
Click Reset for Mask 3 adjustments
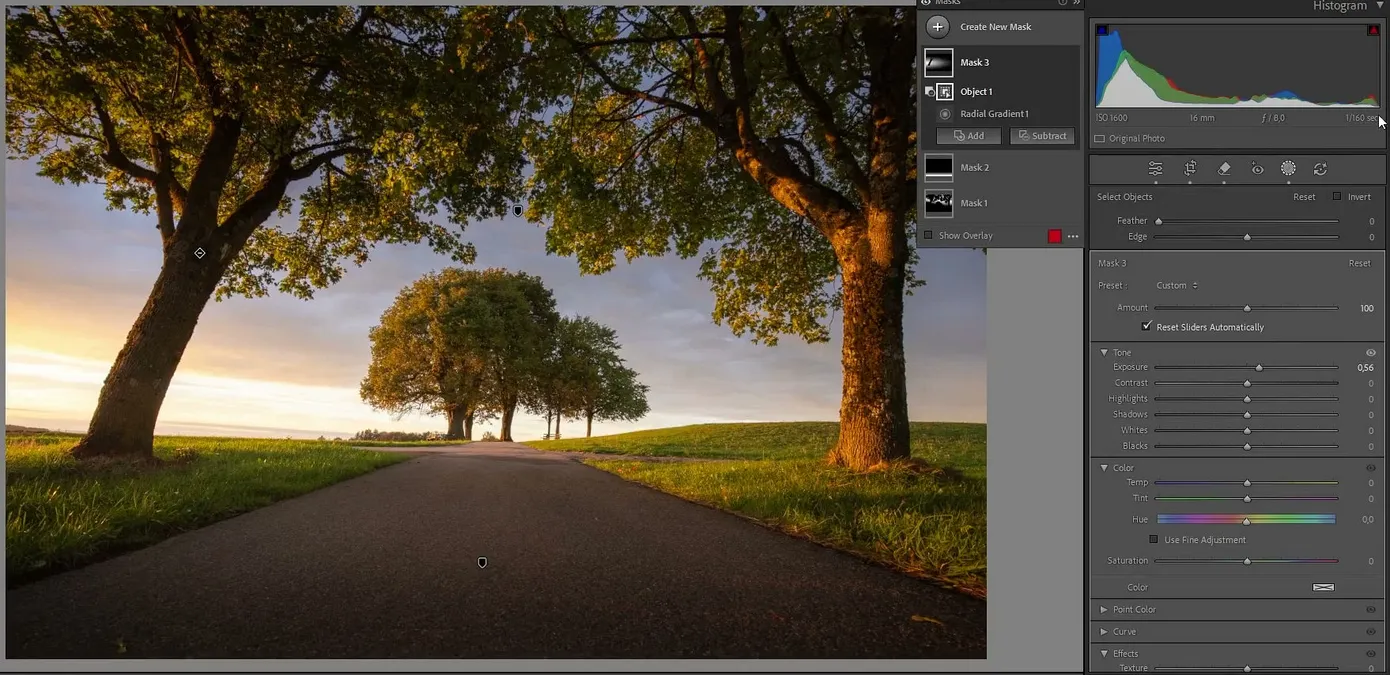(x=1359, y=264)
